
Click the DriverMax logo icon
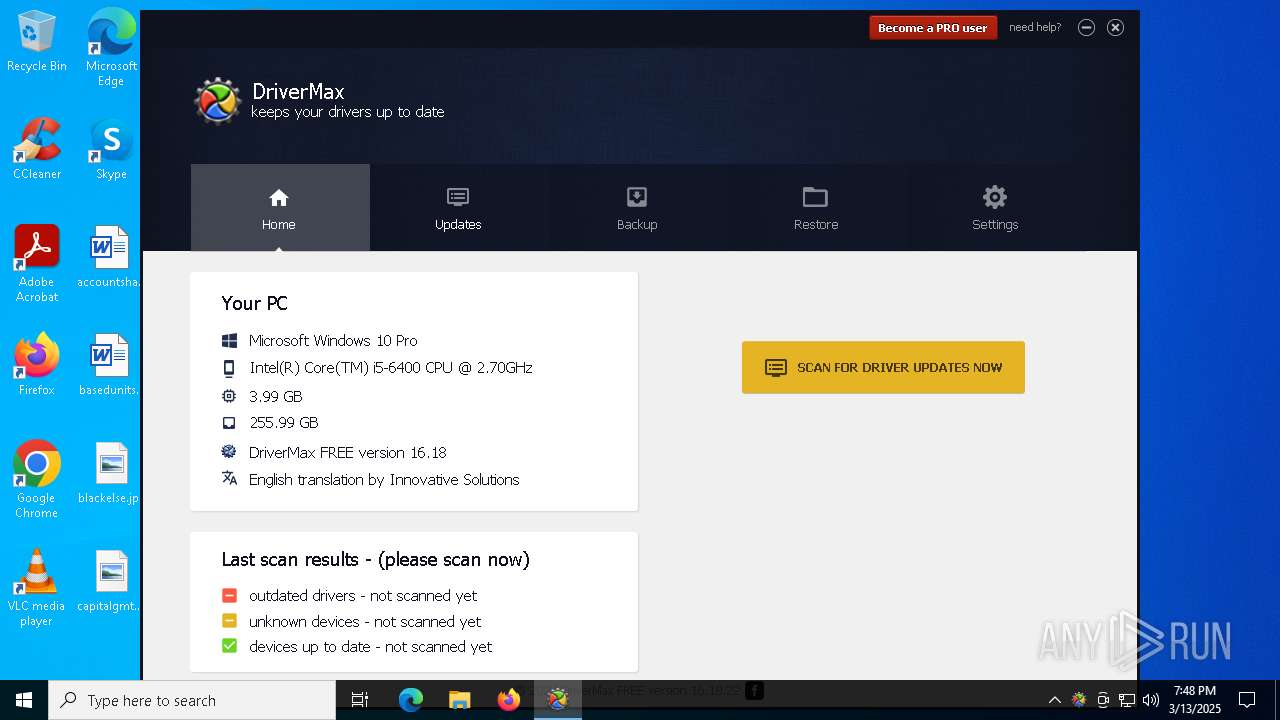[x=217, y=101]
